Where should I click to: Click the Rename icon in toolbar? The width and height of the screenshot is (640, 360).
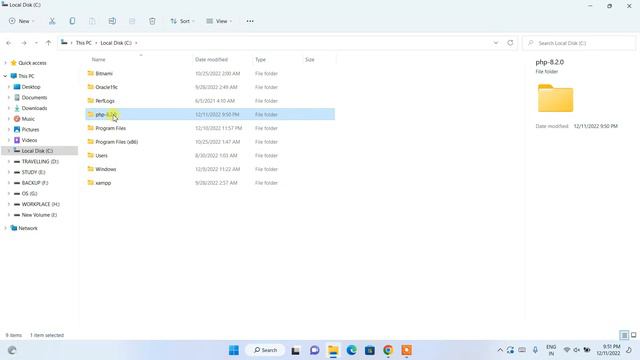(x=112, y=21)
